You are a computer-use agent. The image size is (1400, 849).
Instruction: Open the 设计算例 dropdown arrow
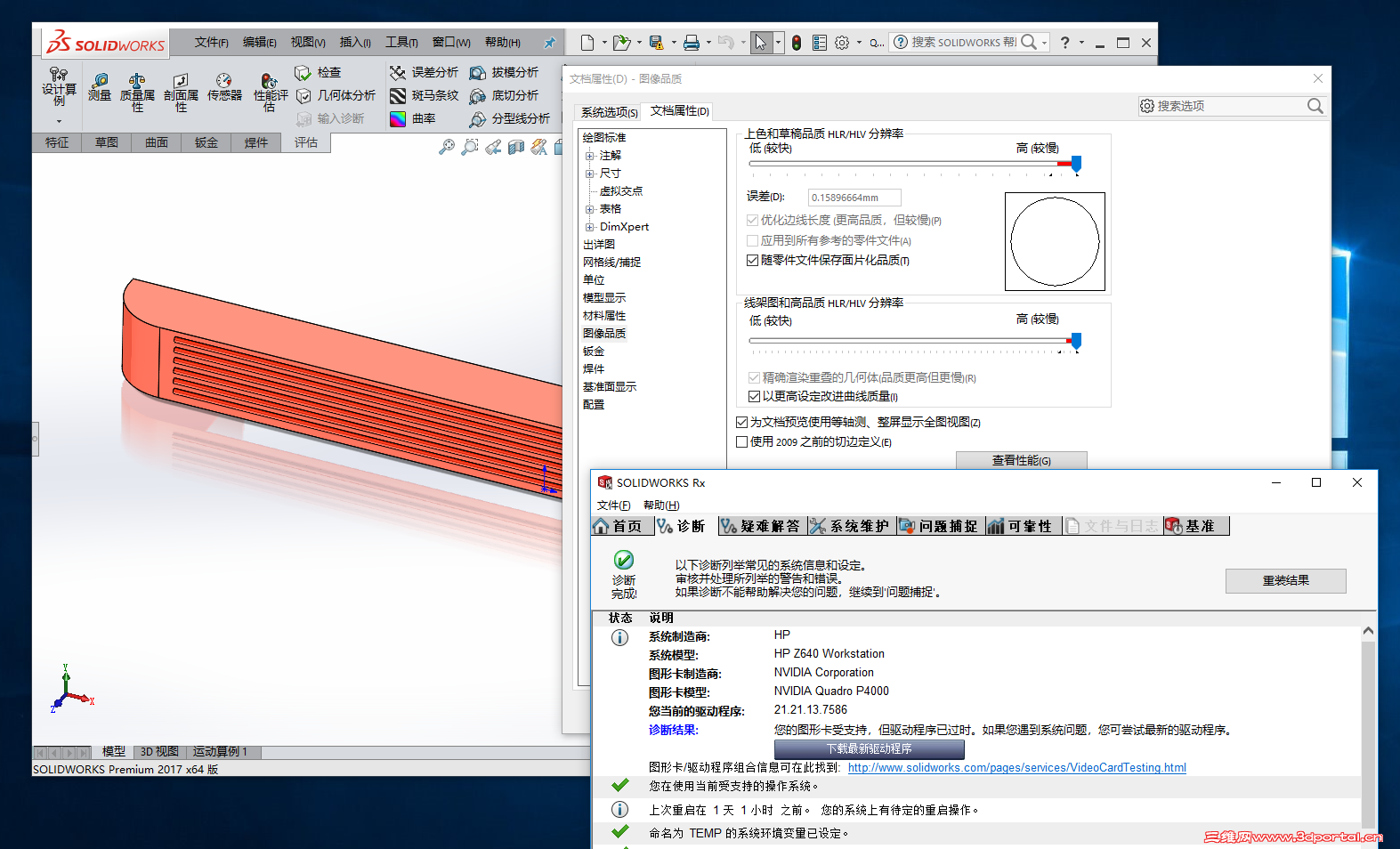(x=59, y=121)
